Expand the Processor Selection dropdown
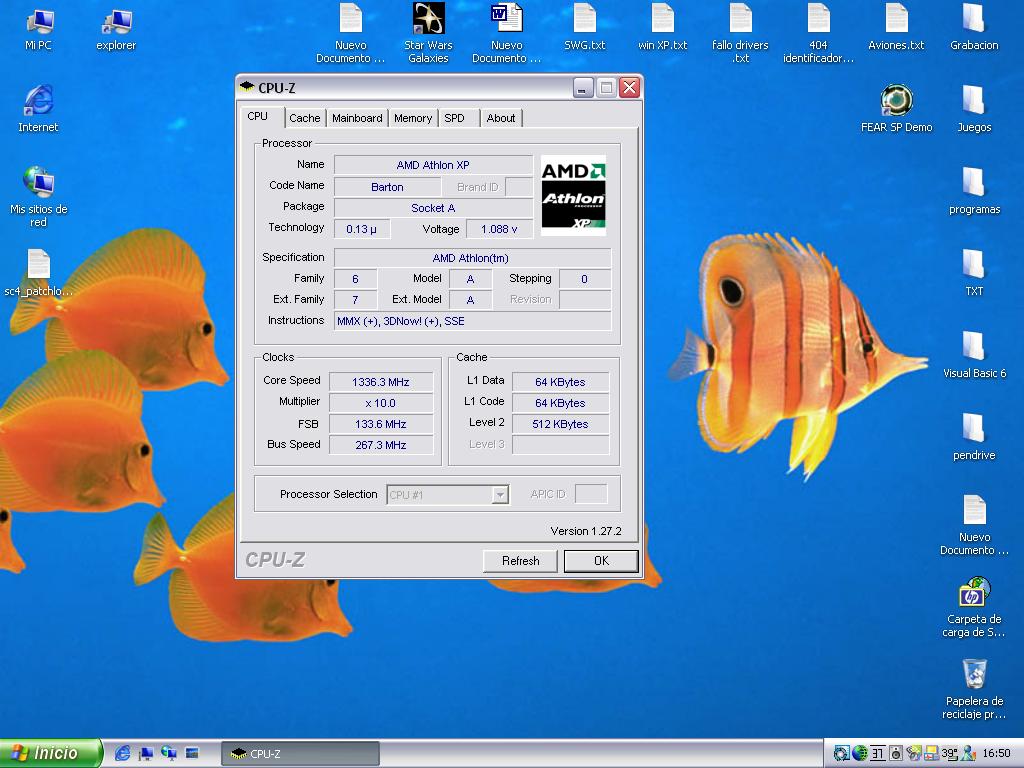Screen dimensions: 1024x768 click(x=500, y=495)
